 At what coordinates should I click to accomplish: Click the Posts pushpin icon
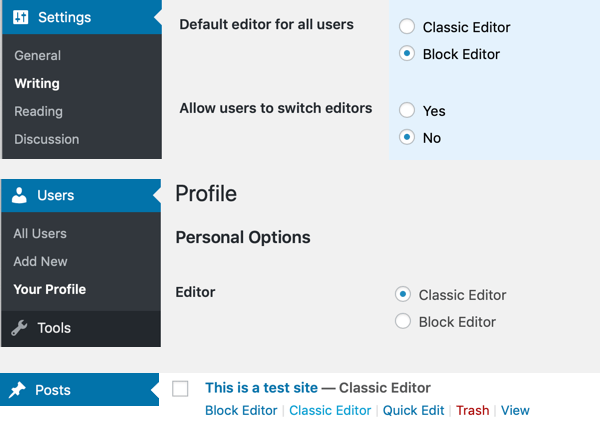[x=17, y=390]
